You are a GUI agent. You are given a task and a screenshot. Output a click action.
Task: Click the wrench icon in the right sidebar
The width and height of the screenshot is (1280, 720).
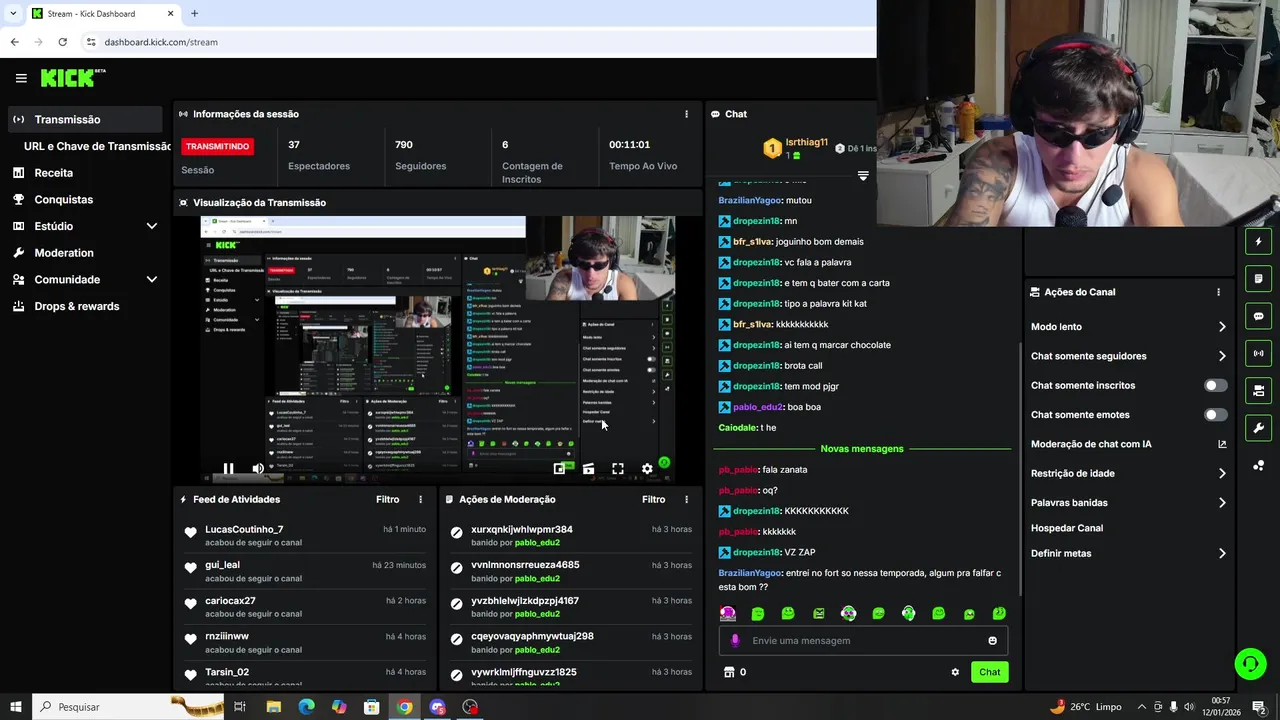coord(1258,428)
